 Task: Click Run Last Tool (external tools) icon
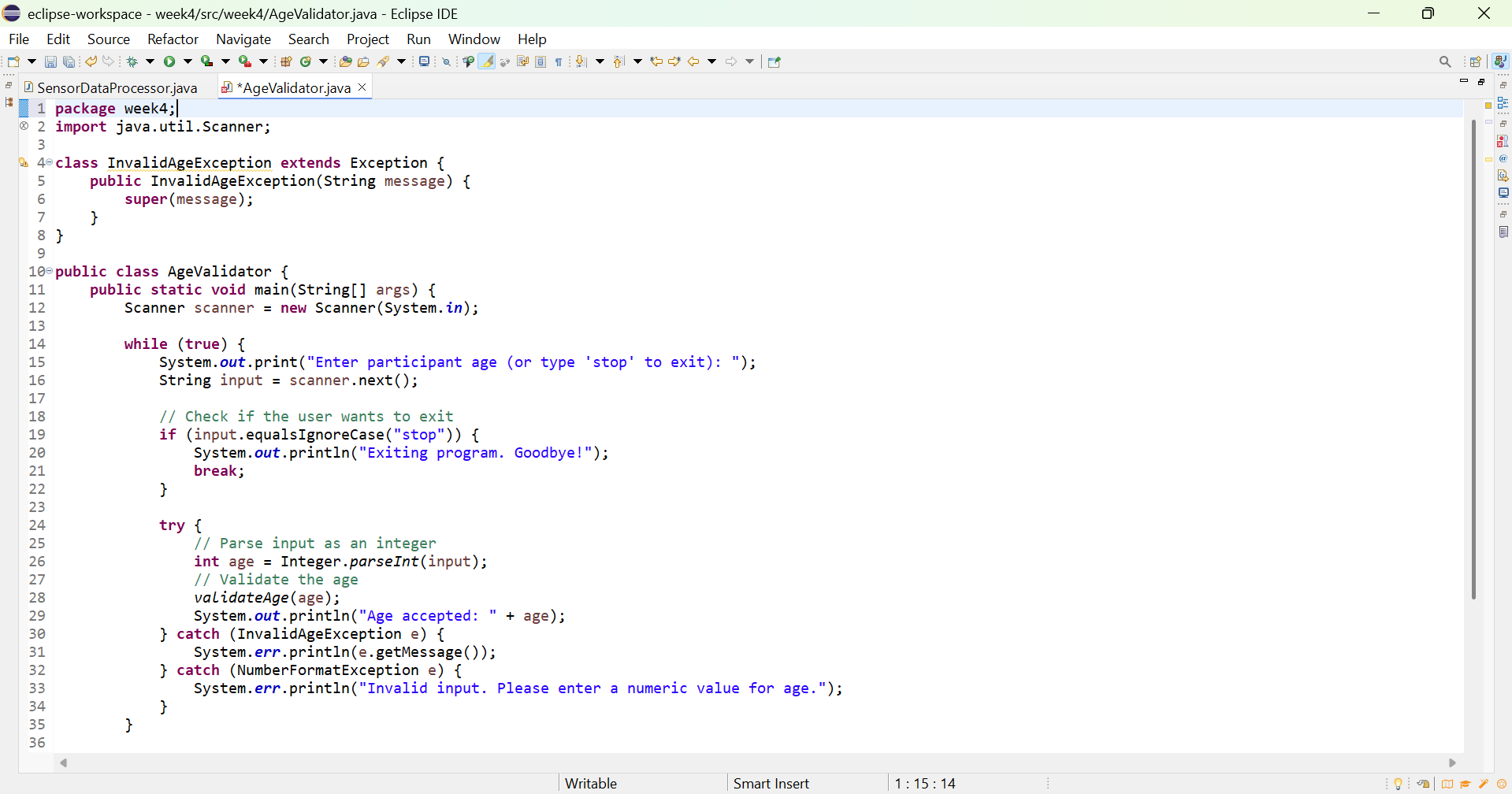[245, 61]
